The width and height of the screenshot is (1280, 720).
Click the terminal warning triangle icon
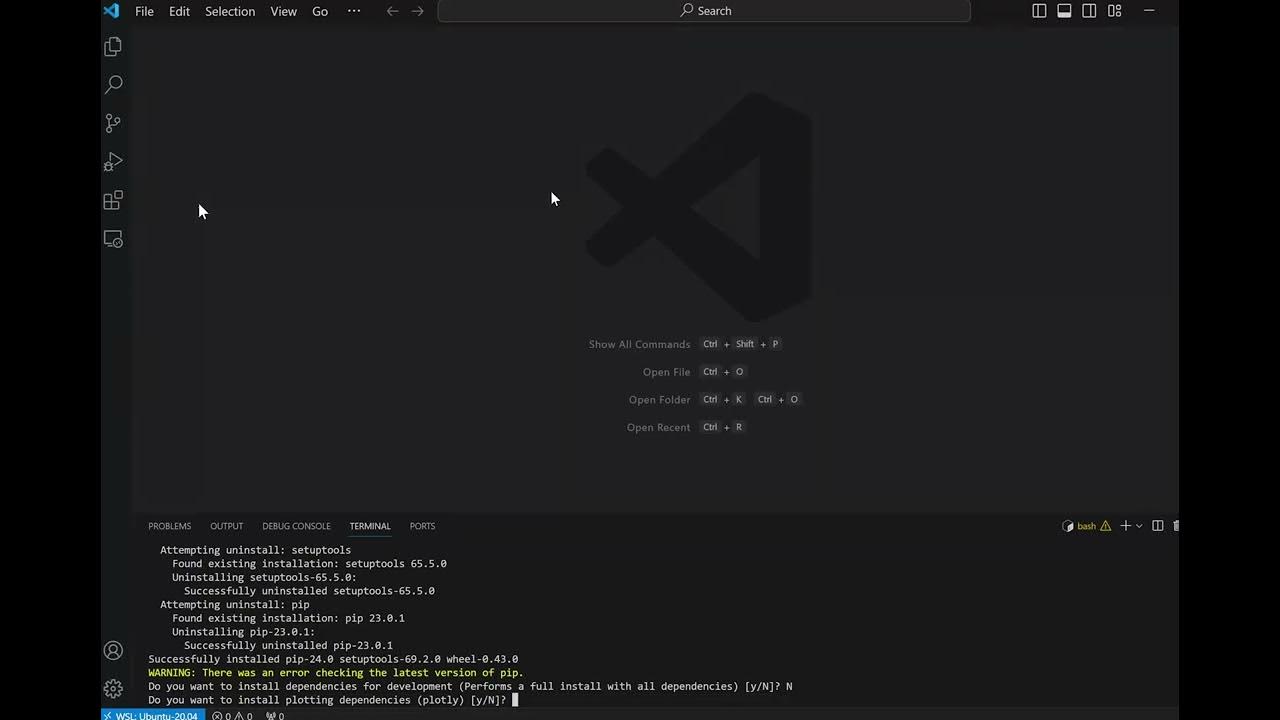point(1105,526)
